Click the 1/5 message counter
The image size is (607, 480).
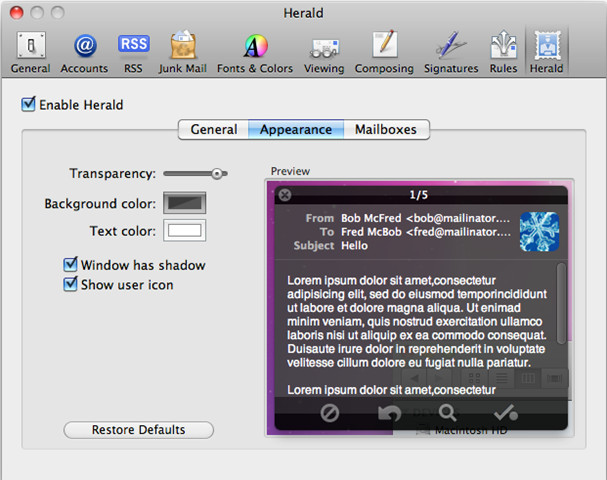(x=419, y=195)
